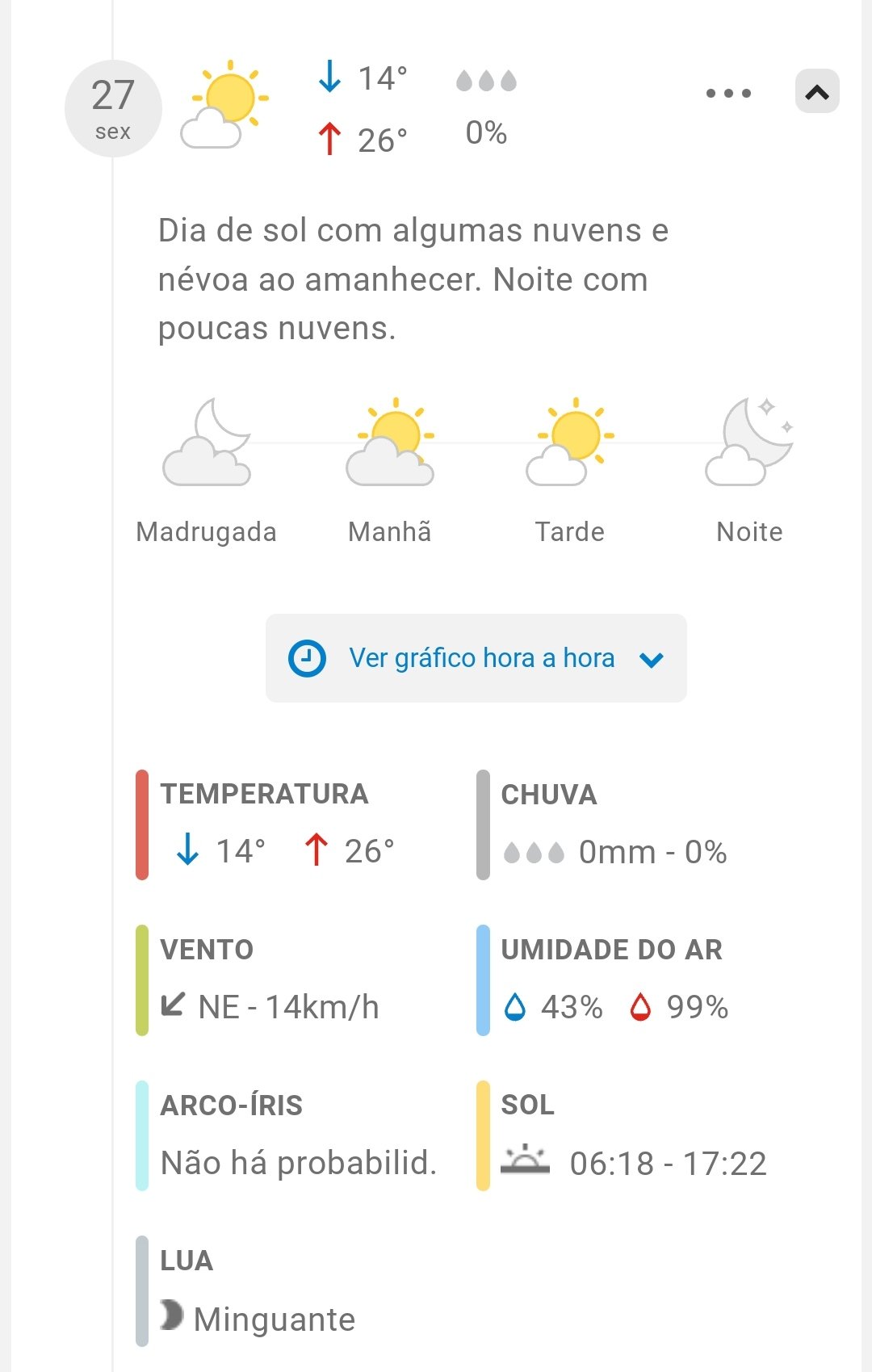Click the forecast description text paragraph
The image size is (872, 1372).
click(413, 279)
